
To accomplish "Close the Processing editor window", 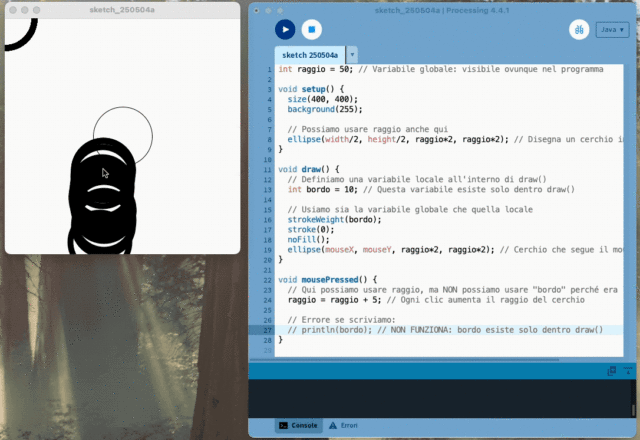I will tap(256, 8).
